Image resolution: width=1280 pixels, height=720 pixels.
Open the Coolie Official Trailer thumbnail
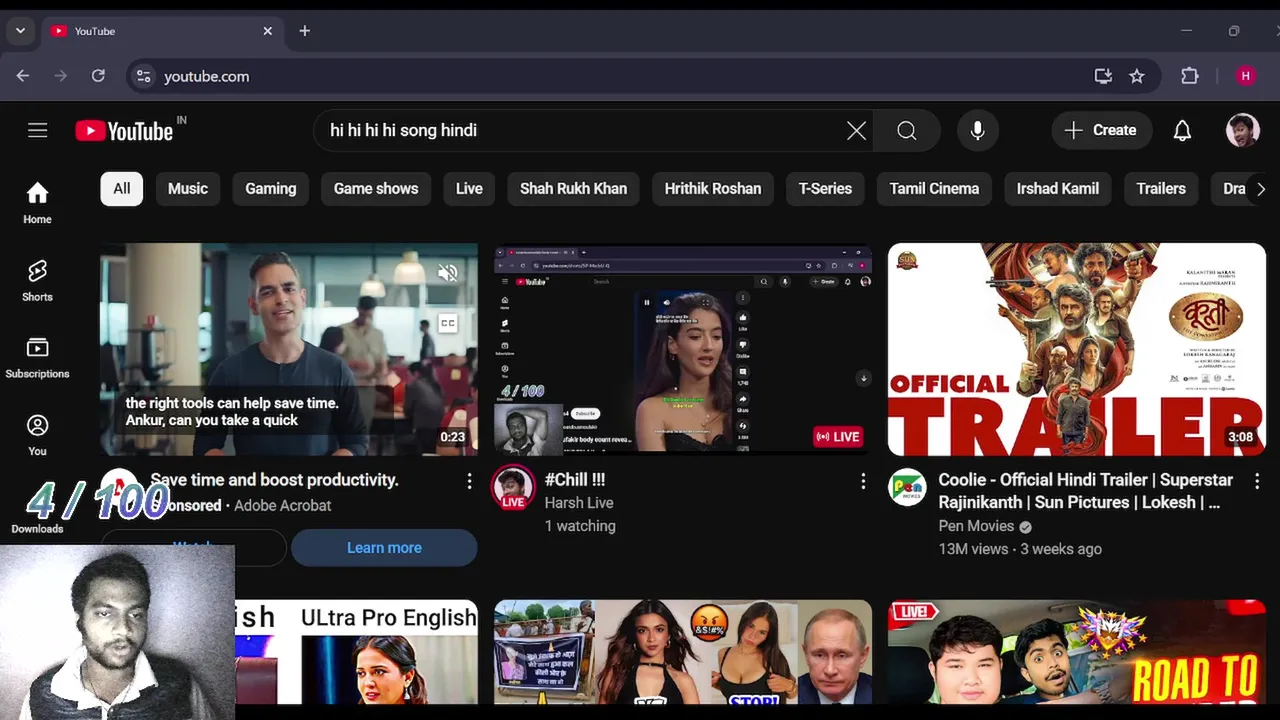(1077, 349)
